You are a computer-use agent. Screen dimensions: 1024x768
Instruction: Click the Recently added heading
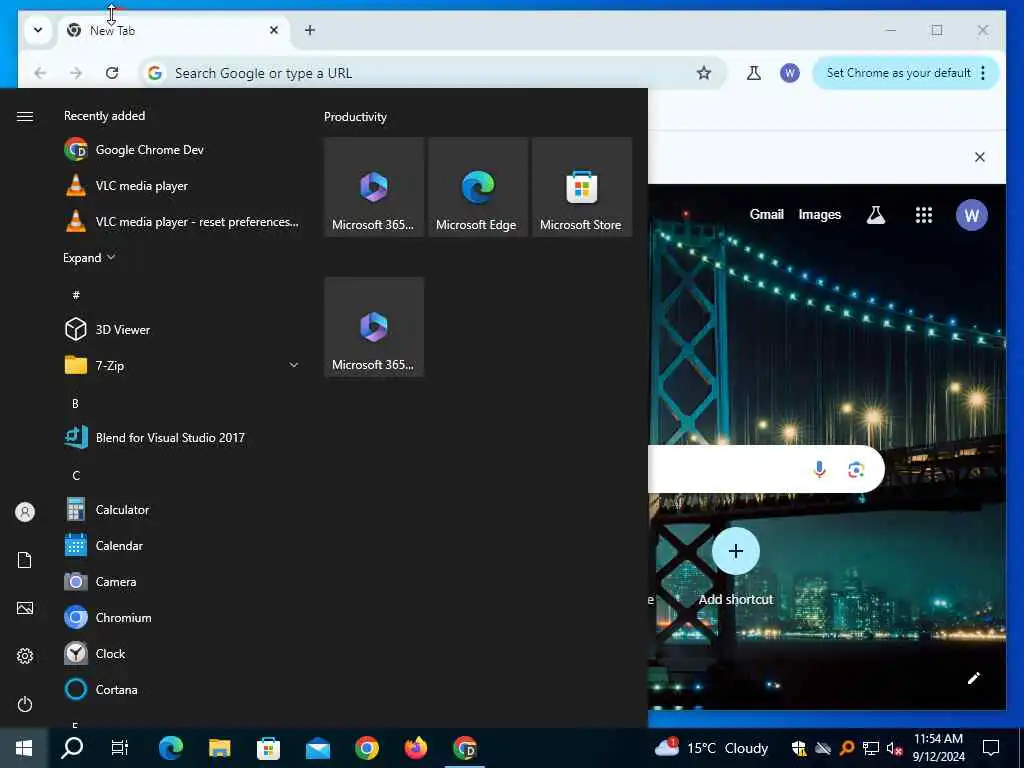[104, 116]
